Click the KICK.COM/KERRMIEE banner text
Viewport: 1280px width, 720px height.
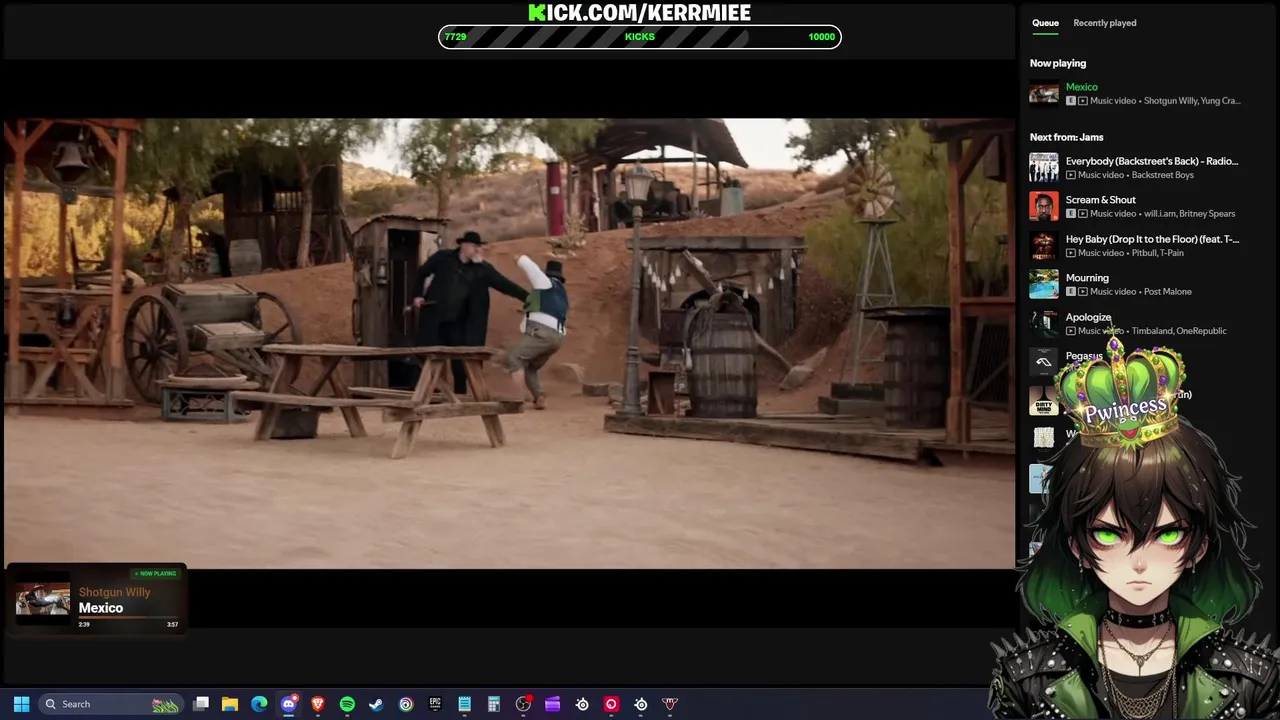640,12
